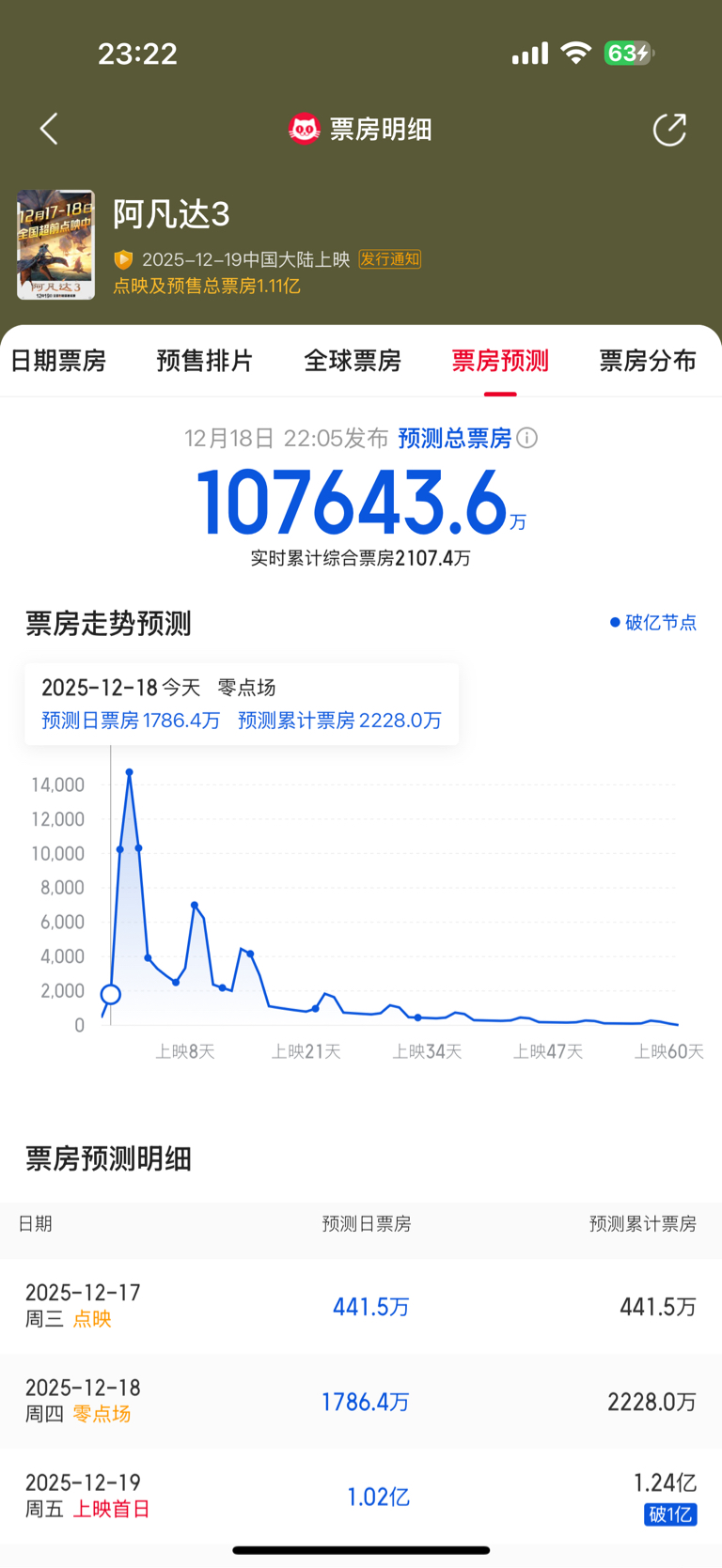Tap the 2025-12-18 date row
This screenshot has height=1568, width=722.
(x=361, y=1401)
